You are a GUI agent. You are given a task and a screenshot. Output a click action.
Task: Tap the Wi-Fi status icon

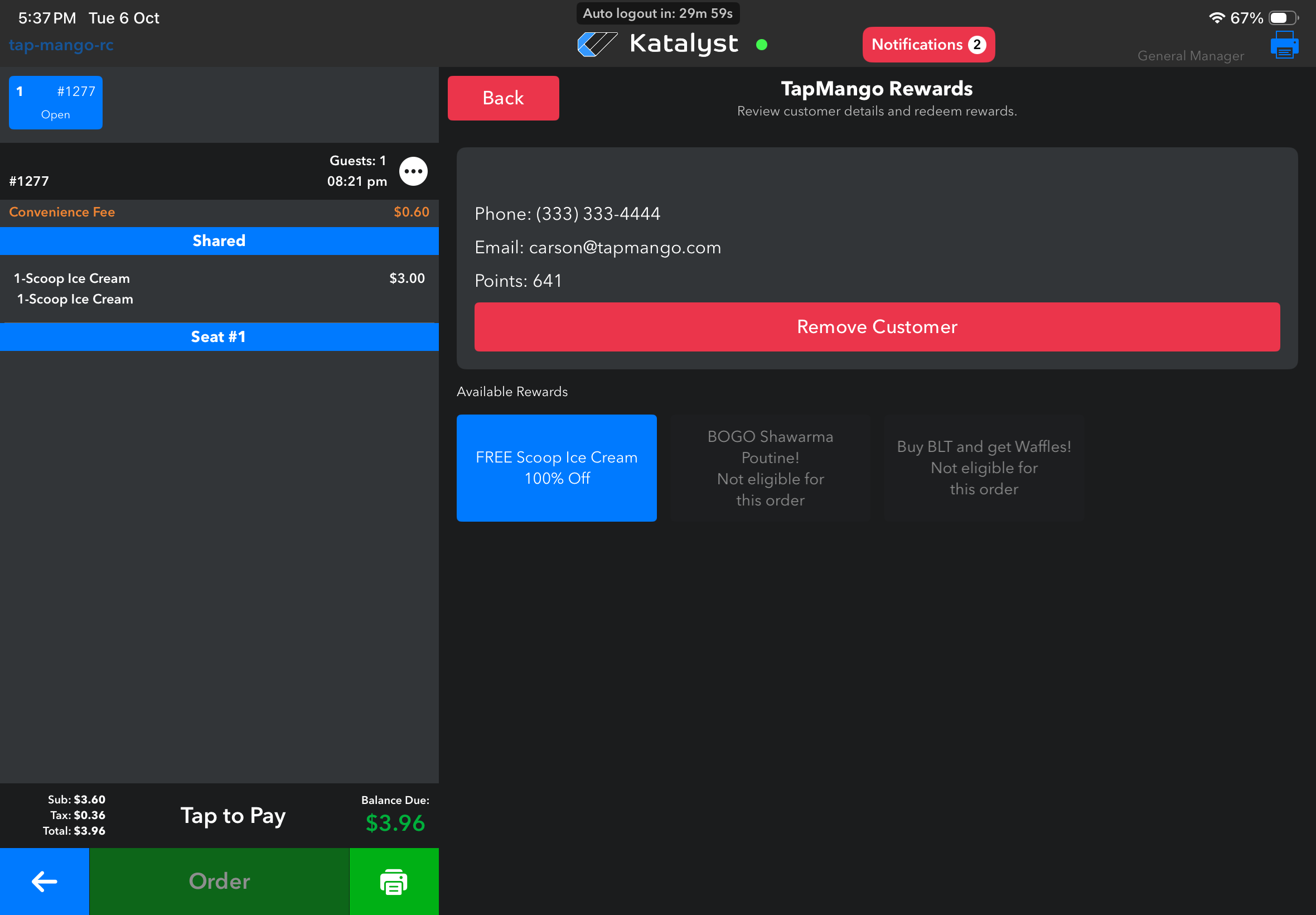point(1217,18)
